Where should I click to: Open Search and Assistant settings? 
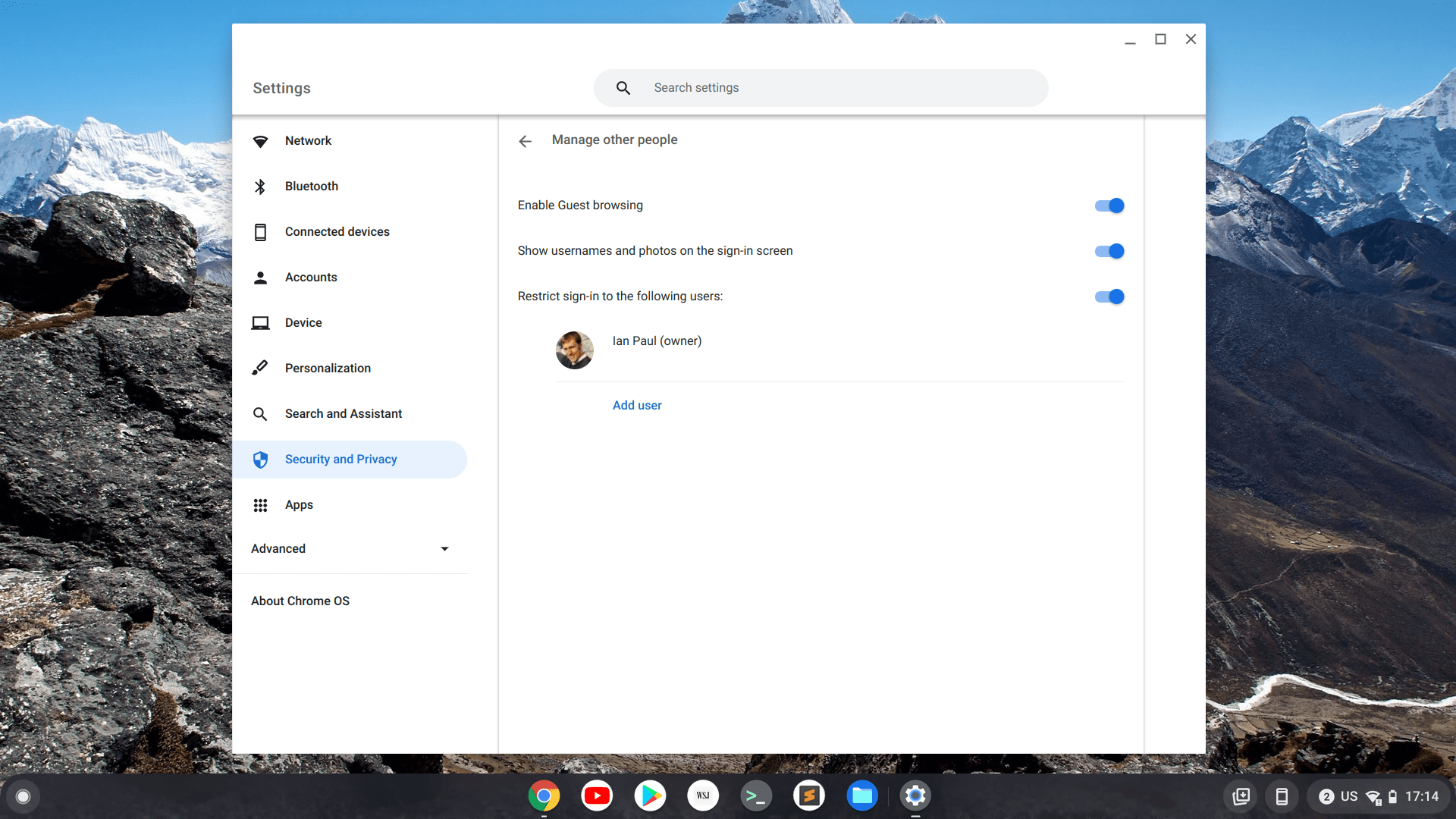pos(350,414)
